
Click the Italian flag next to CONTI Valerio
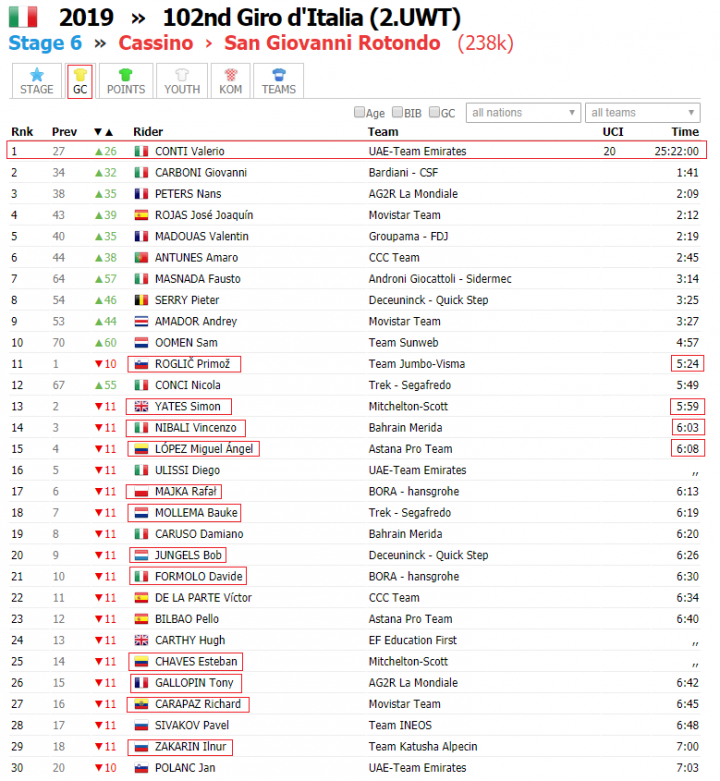(x=141, y=151)
